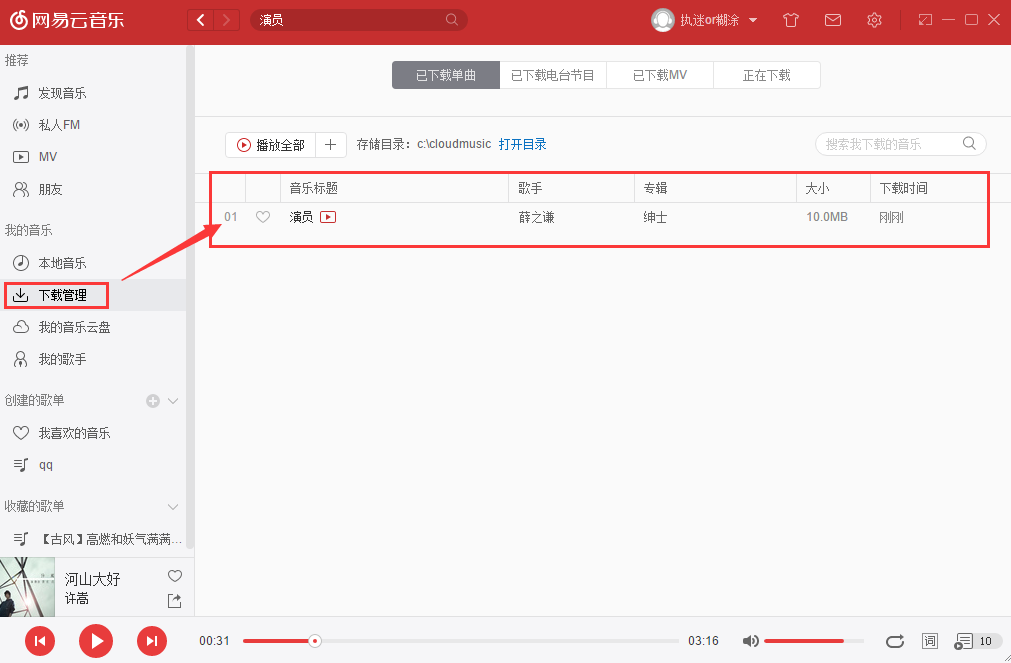The image size is (1011, 663).
Task: Open the settings gear icon
Action: pyautogui.click(x=874, y=19)
